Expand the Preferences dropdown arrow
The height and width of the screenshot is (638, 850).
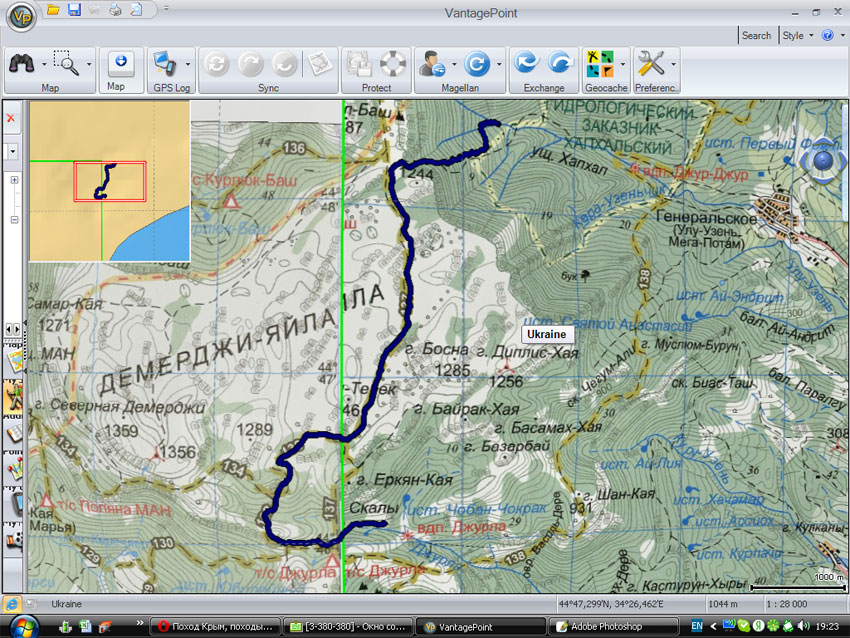[x=674, y=64]
